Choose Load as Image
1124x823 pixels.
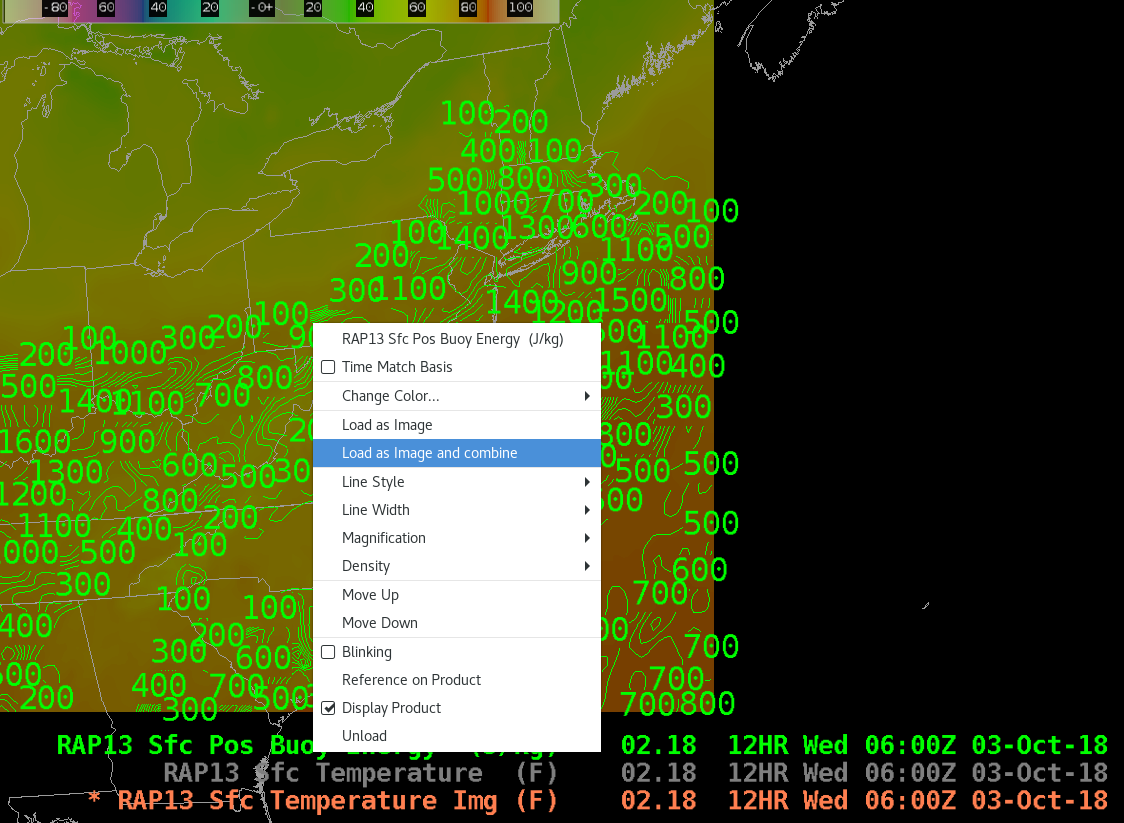457,425
